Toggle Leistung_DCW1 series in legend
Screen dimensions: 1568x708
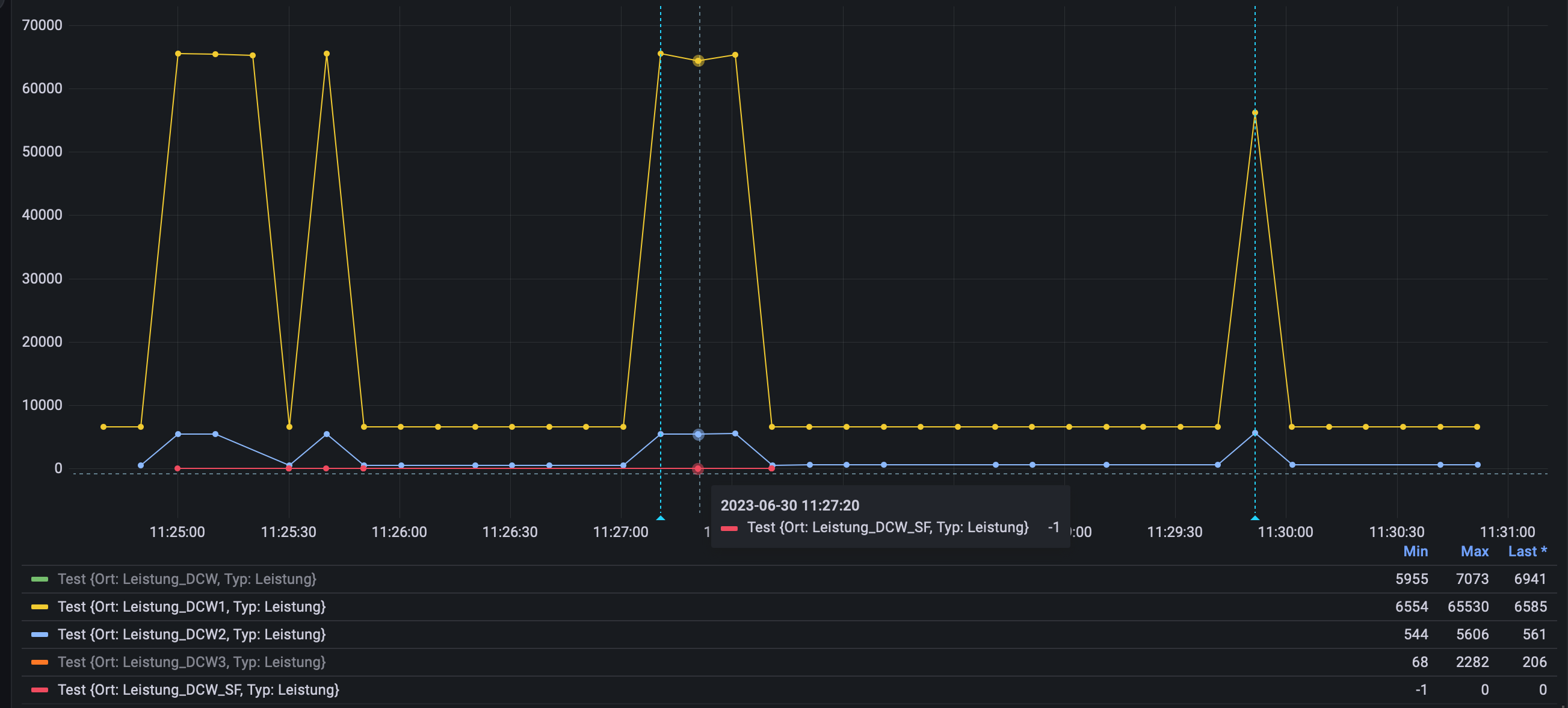[191, 607]
